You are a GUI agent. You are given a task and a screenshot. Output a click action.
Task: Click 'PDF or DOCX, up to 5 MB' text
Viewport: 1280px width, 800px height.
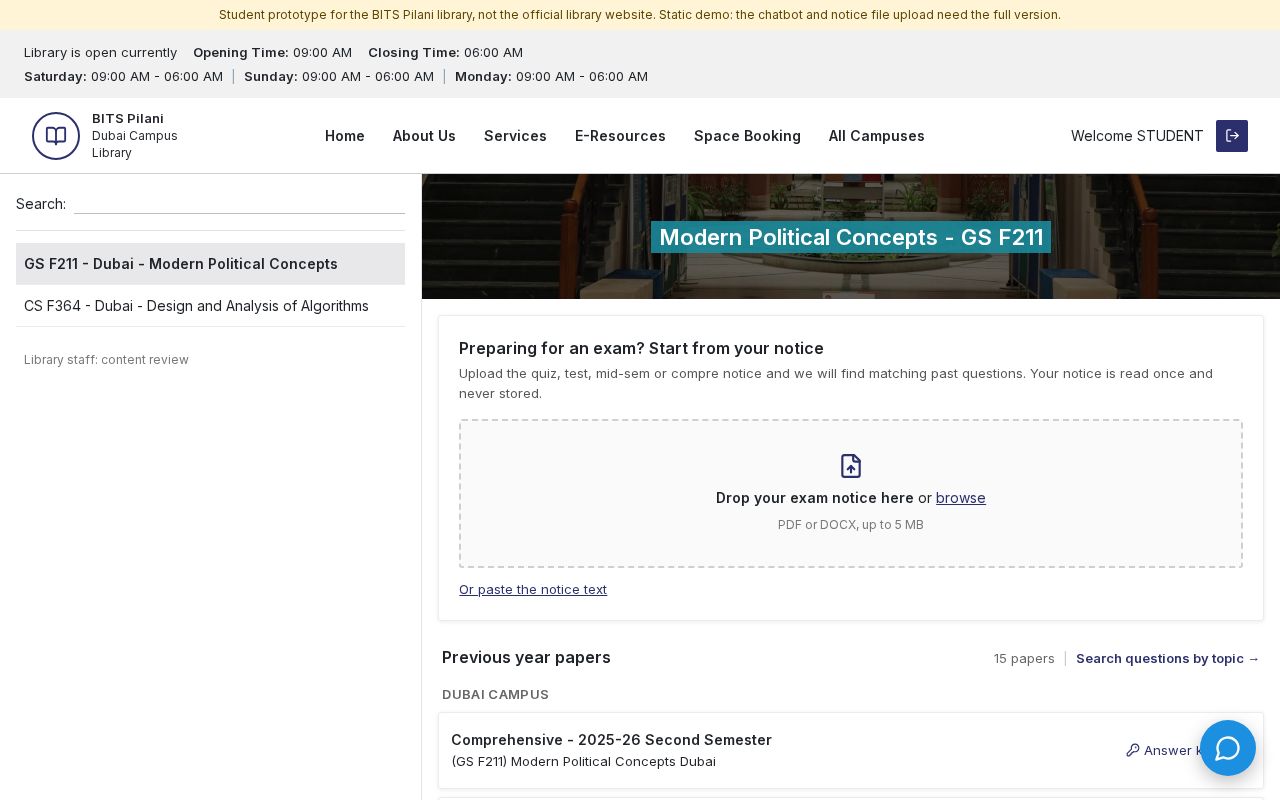coord(851,525)
